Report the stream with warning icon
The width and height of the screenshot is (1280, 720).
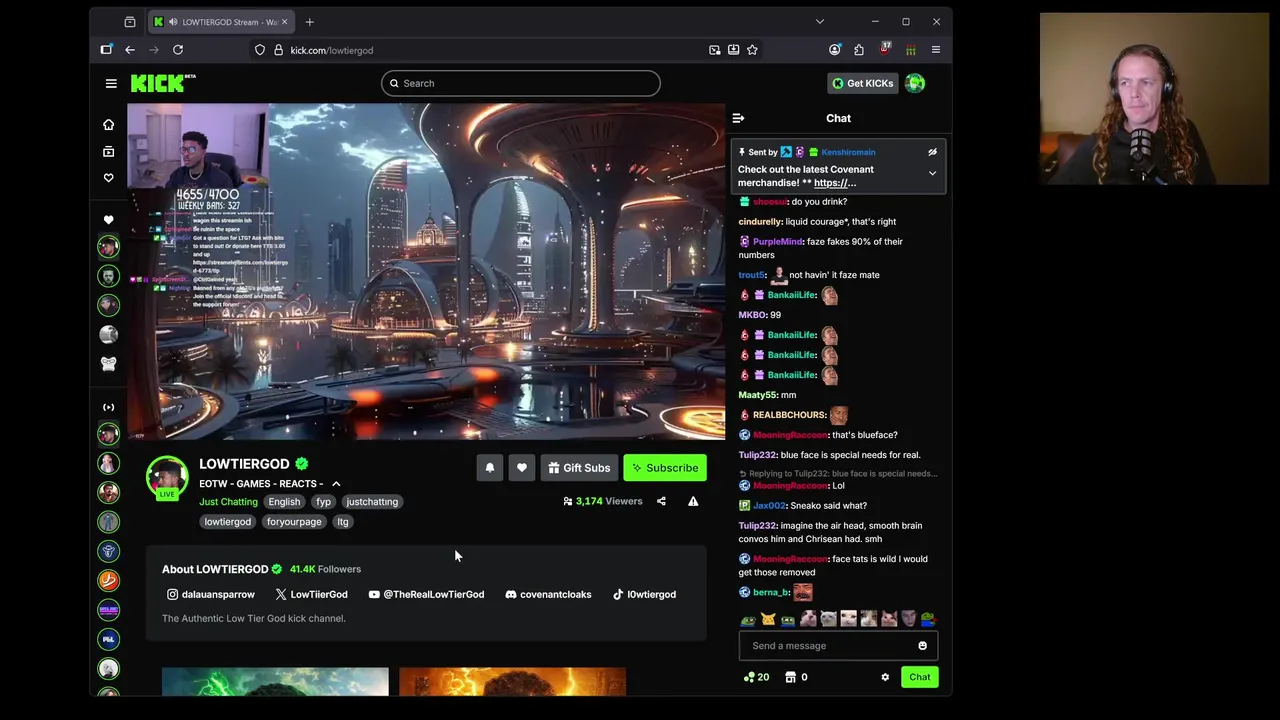coord(693,501)
